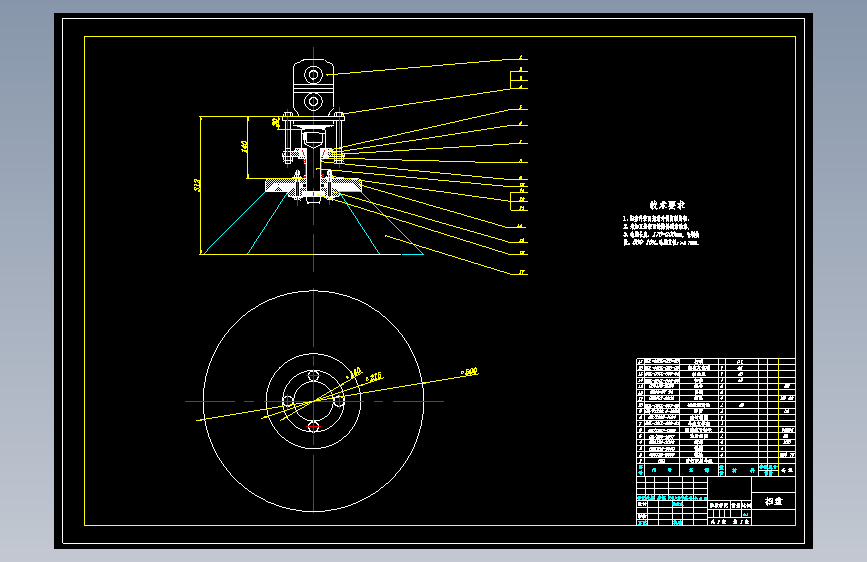Viewport: 867px width, 562px height.
Task: Select the 扫盘 title block cell
Action: [x=774, y=501]
